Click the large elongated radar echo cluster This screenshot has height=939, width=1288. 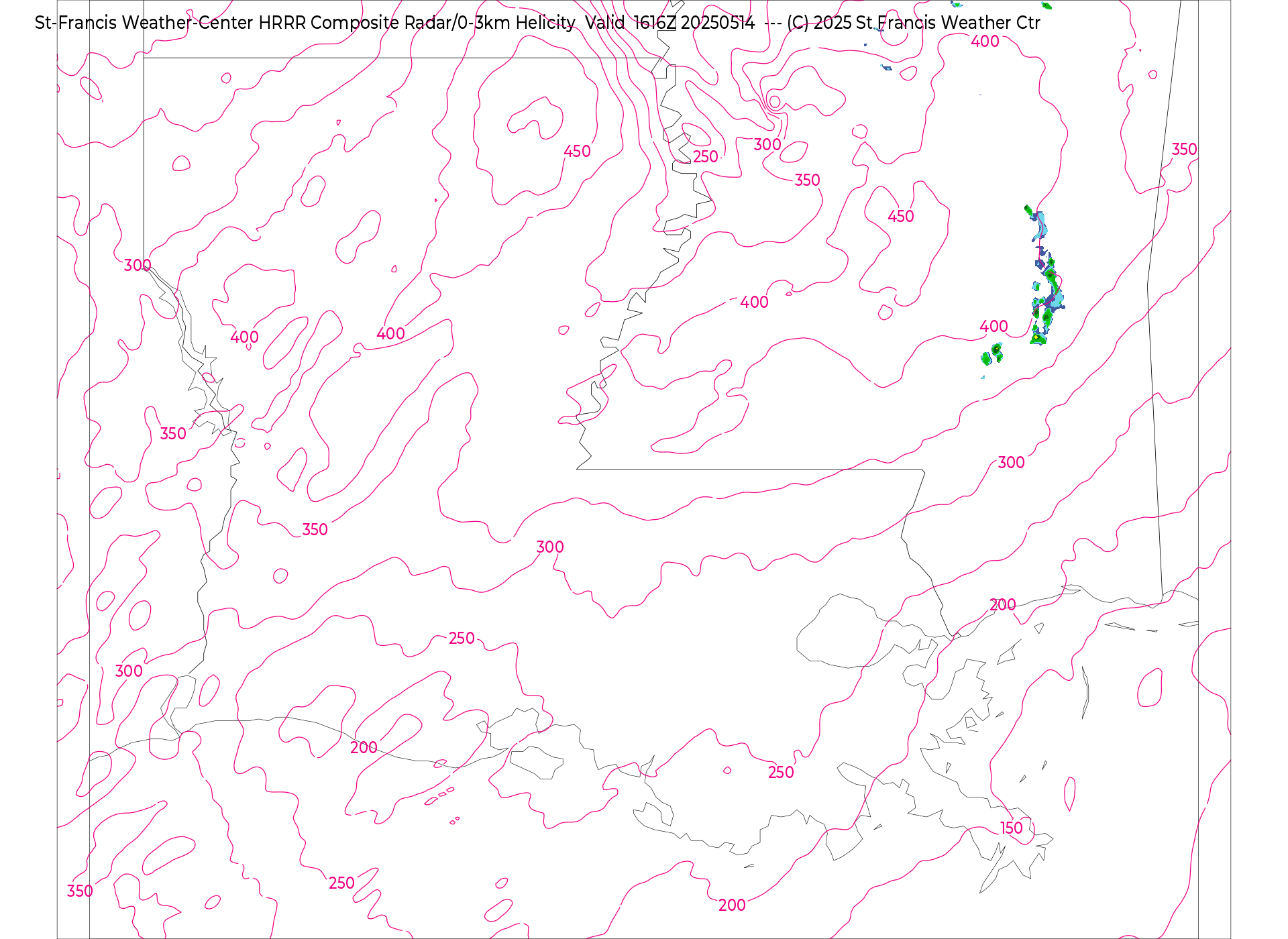click(1045, 276)
